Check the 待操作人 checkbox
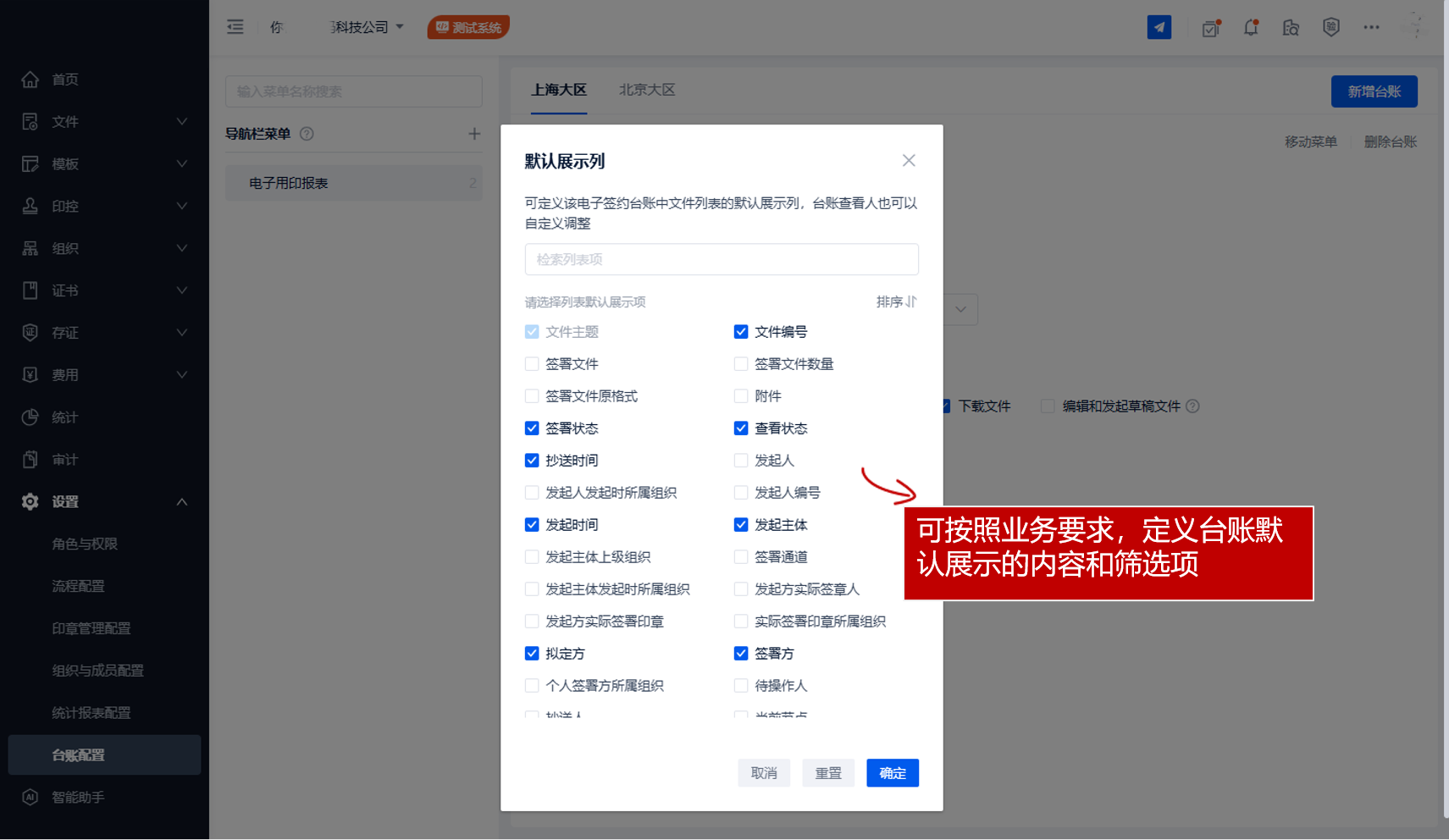Image resolution: width=1449 pixels, height=840 pixels. point(741,686)
